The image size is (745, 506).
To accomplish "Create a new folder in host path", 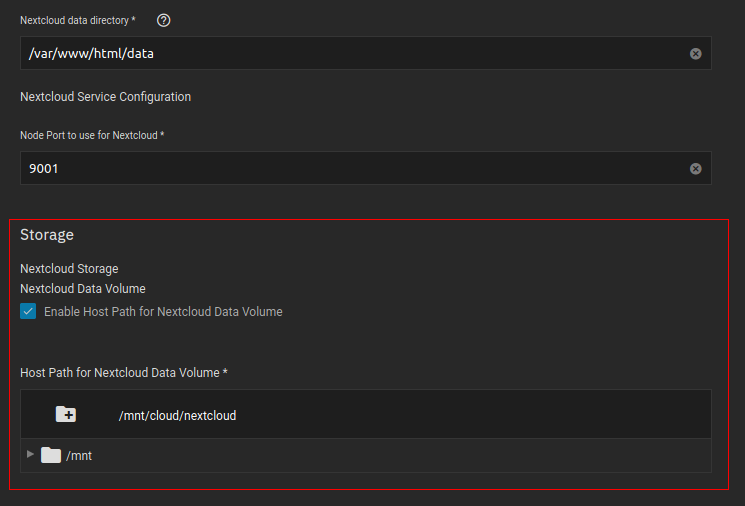I will (66, 415).
